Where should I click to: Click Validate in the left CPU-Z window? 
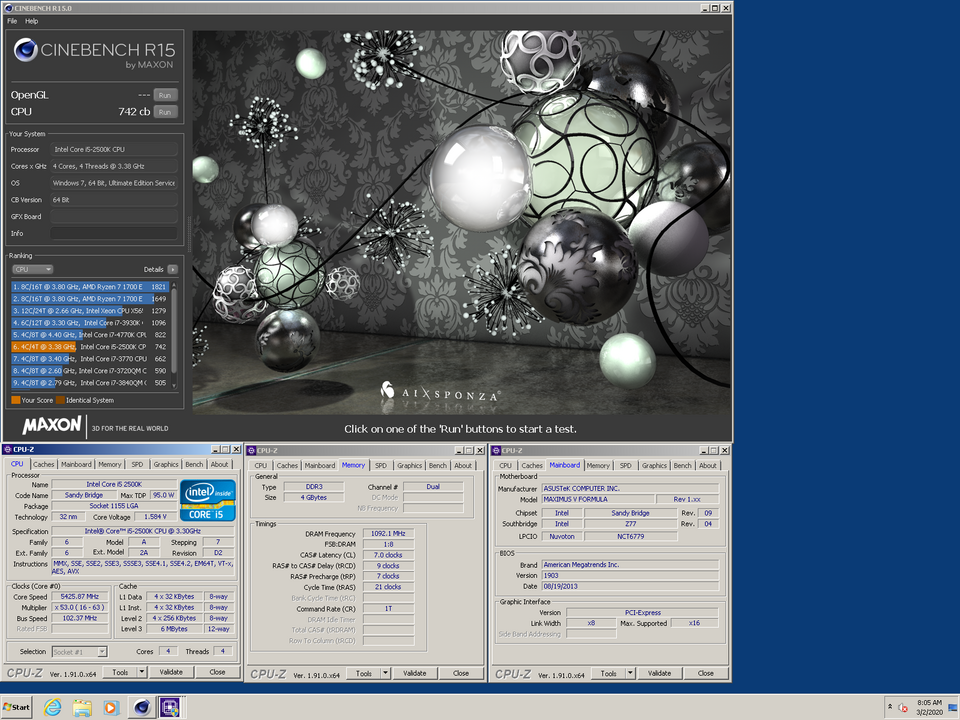click(171, 672)
